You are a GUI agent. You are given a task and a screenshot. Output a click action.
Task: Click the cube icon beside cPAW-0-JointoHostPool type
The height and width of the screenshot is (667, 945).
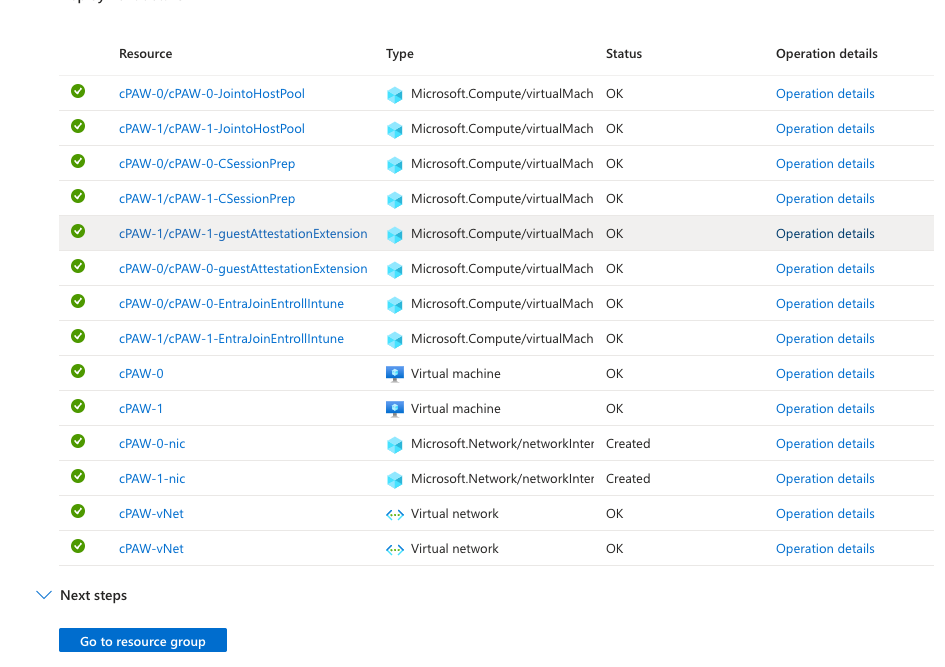(395, 95)
